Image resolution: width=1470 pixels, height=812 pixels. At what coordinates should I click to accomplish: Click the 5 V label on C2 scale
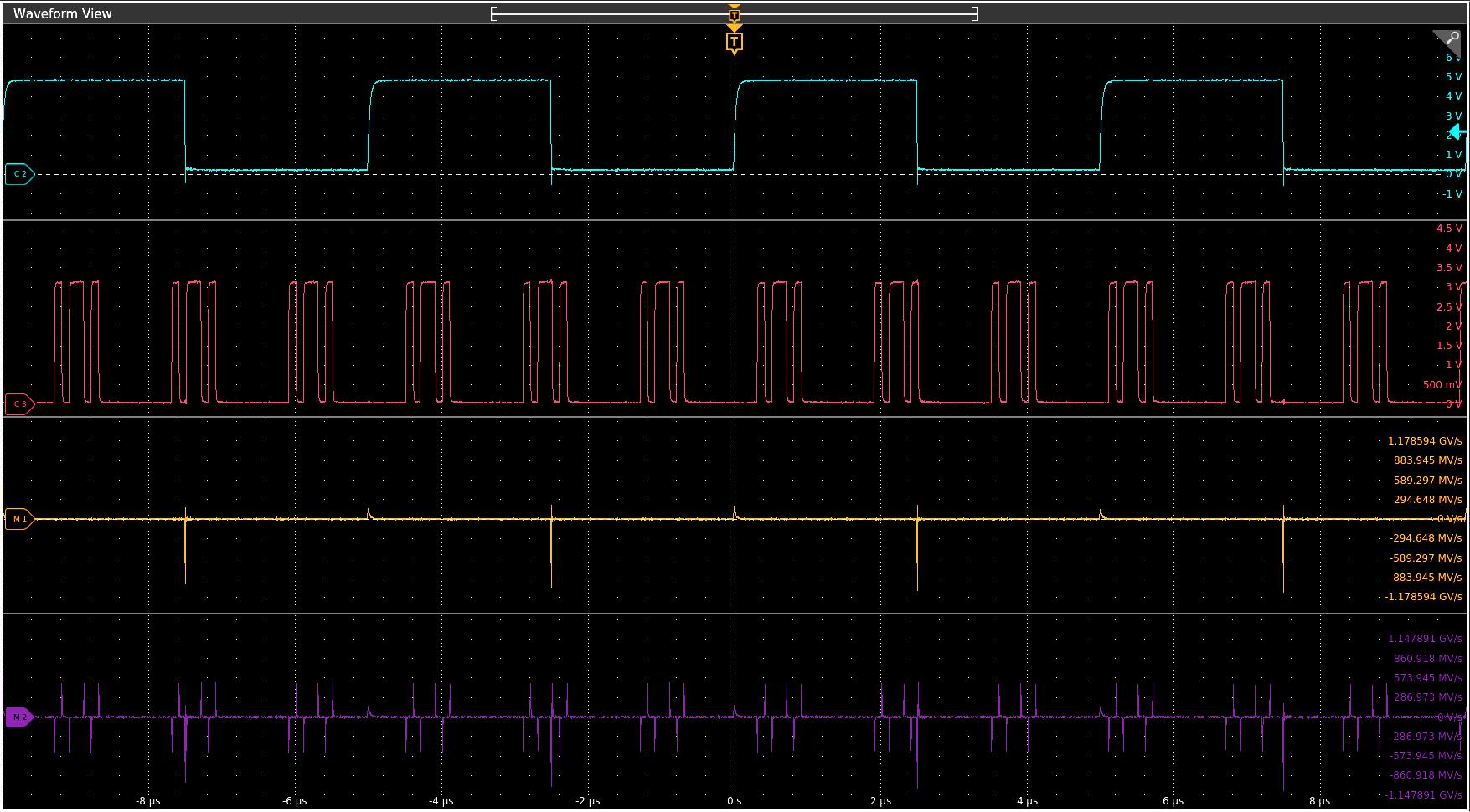point(1453,77)
